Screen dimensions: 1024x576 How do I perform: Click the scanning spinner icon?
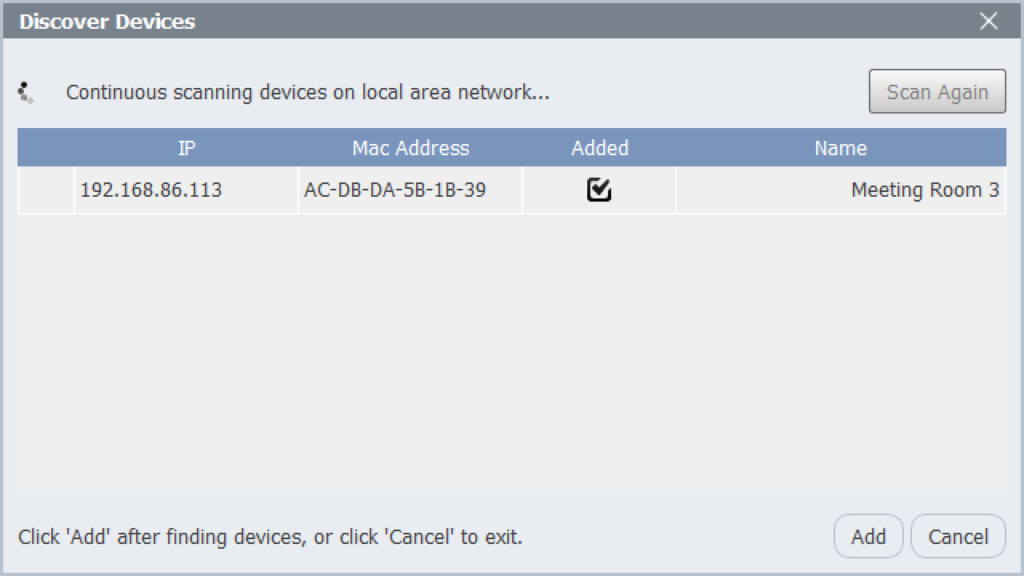pos(25,92)
